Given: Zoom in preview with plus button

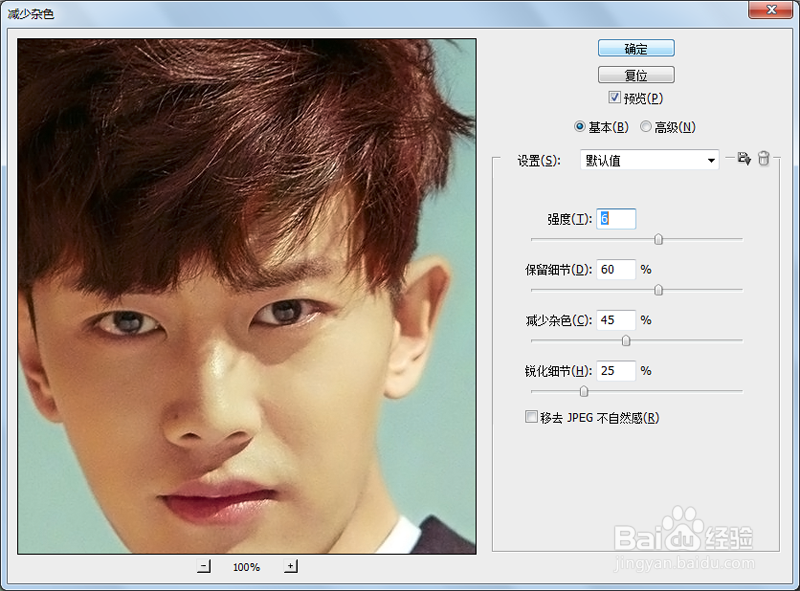Looking at the screenshot, I should [291, 566].
